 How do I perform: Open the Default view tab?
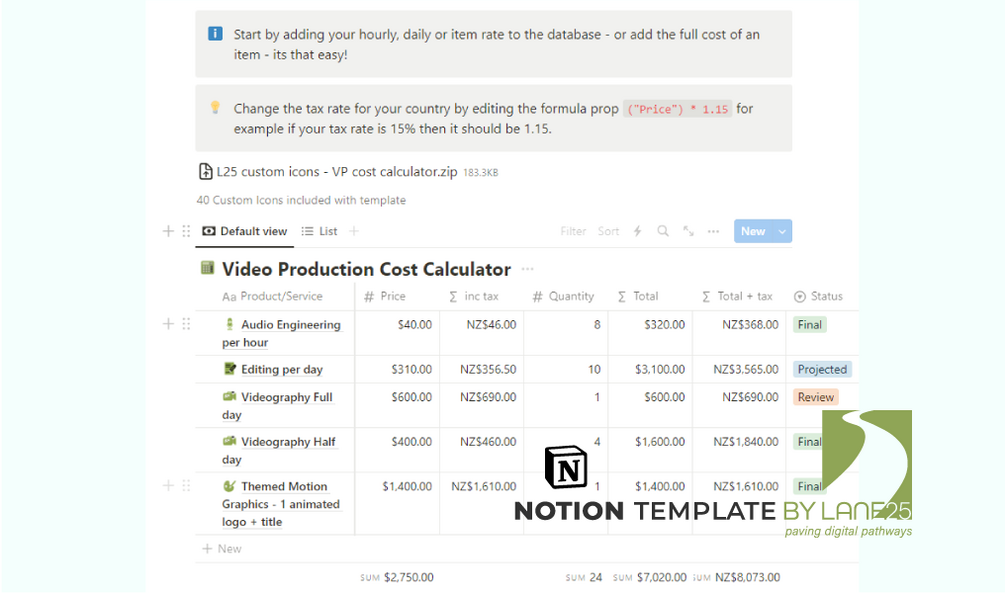pyautogui.click(x=245, y=231)
